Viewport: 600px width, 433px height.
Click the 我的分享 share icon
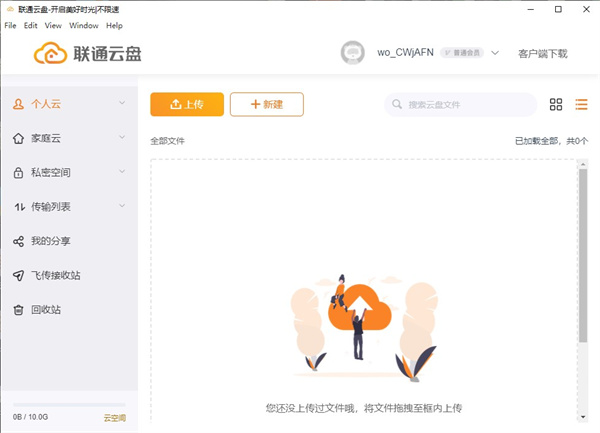pos(18,241)
